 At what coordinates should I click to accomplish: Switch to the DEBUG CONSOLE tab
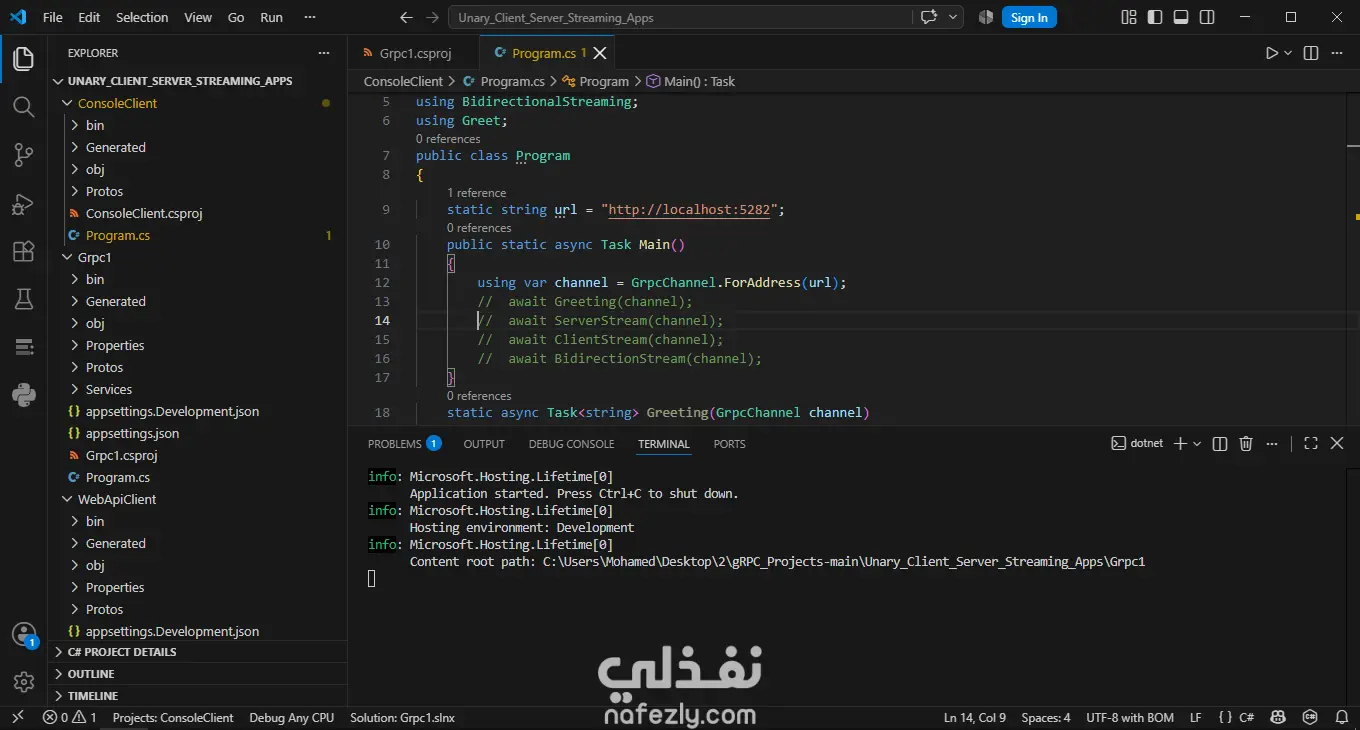point(571,443)
